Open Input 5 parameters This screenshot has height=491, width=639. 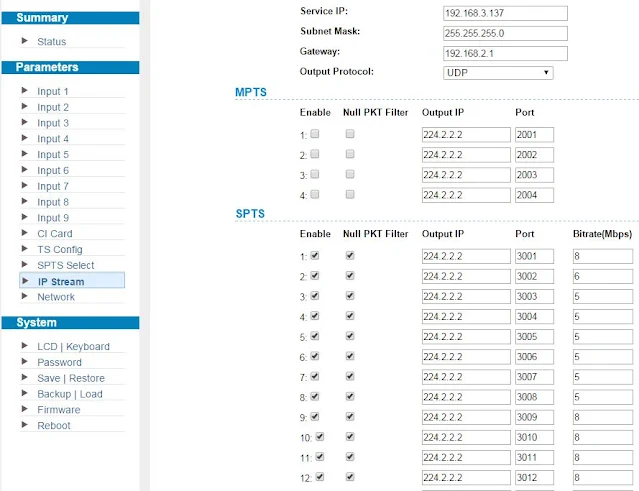pyautogui.click(x=53, y=155)
